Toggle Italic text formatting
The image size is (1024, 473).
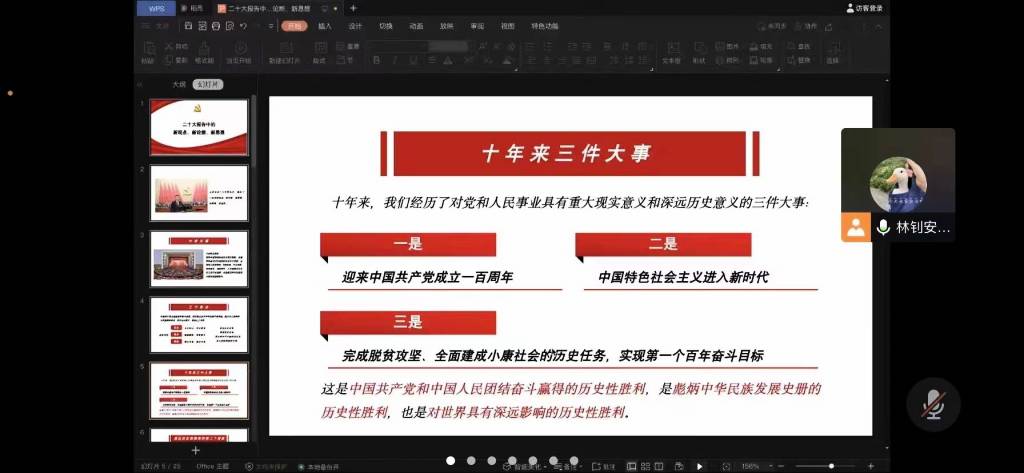393,61
